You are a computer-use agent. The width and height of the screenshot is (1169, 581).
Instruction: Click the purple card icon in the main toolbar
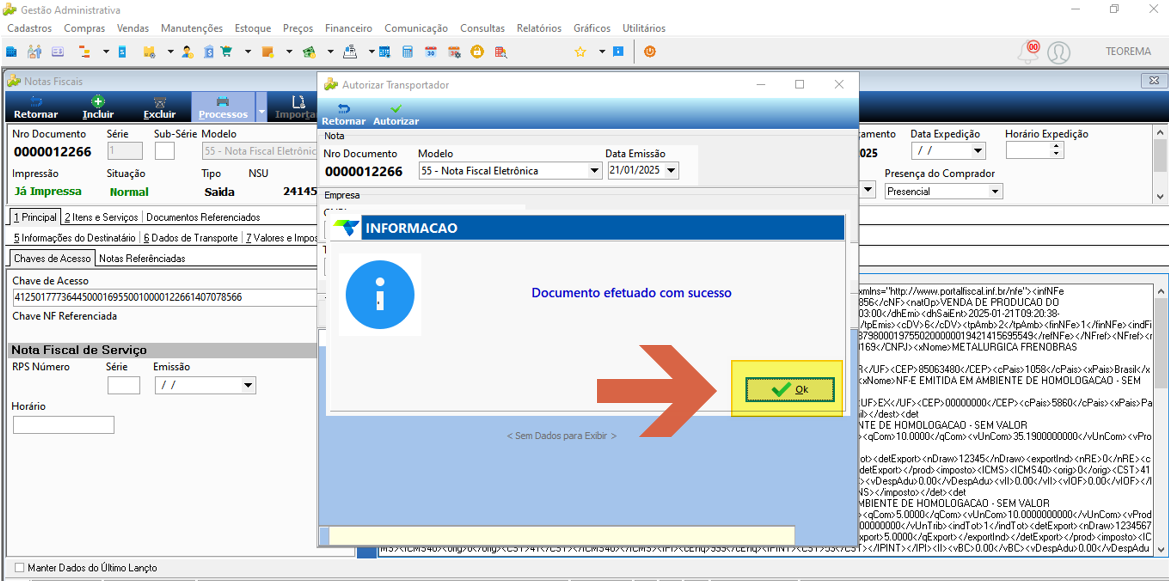coord(57,51)
